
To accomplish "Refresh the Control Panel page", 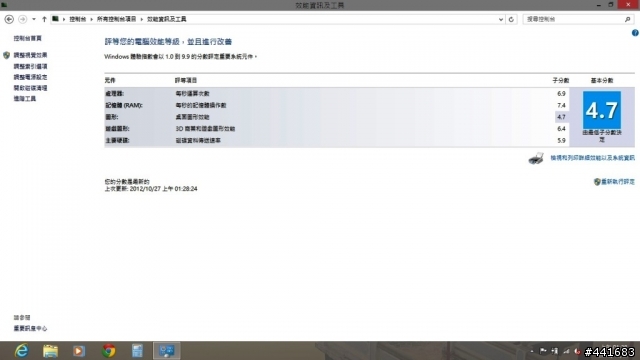I will tap(511, 19).
